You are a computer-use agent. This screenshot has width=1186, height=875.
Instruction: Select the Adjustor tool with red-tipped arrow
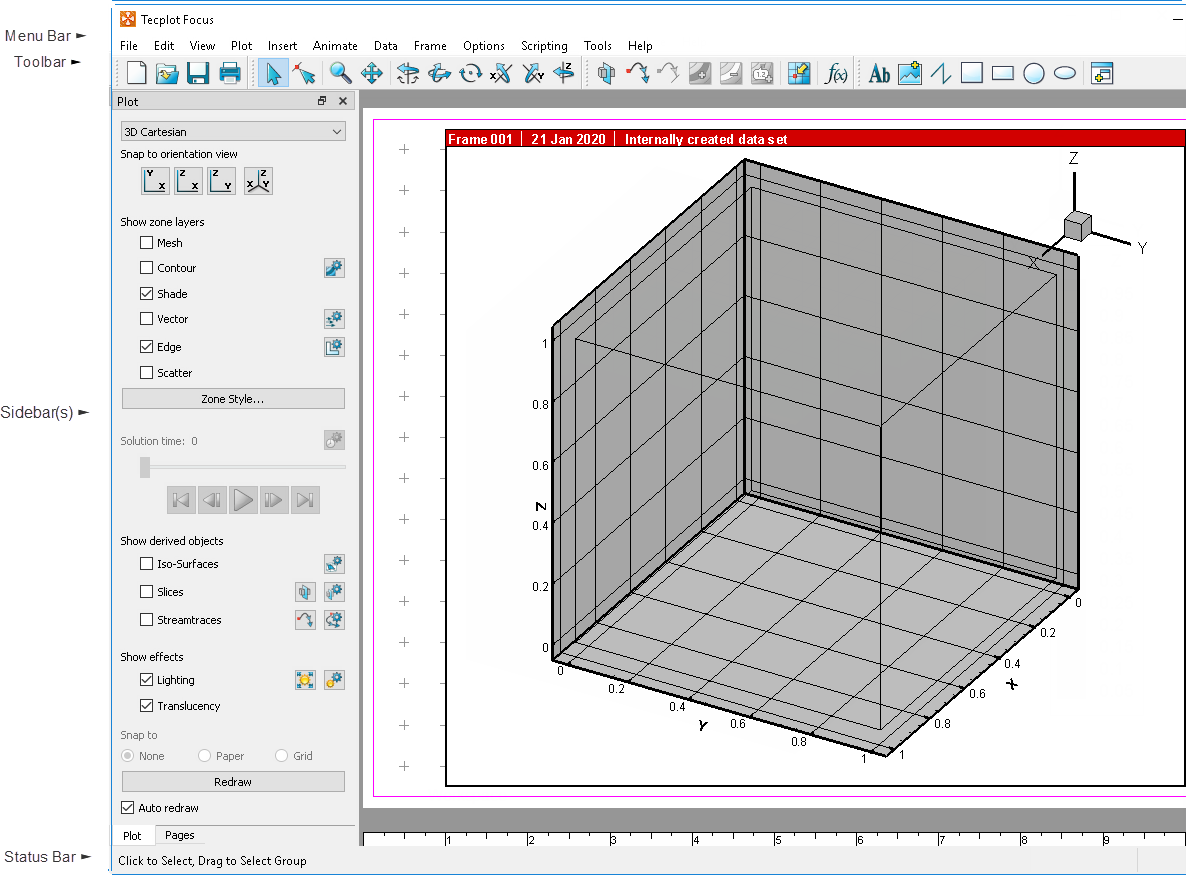[x=305, y=73]
